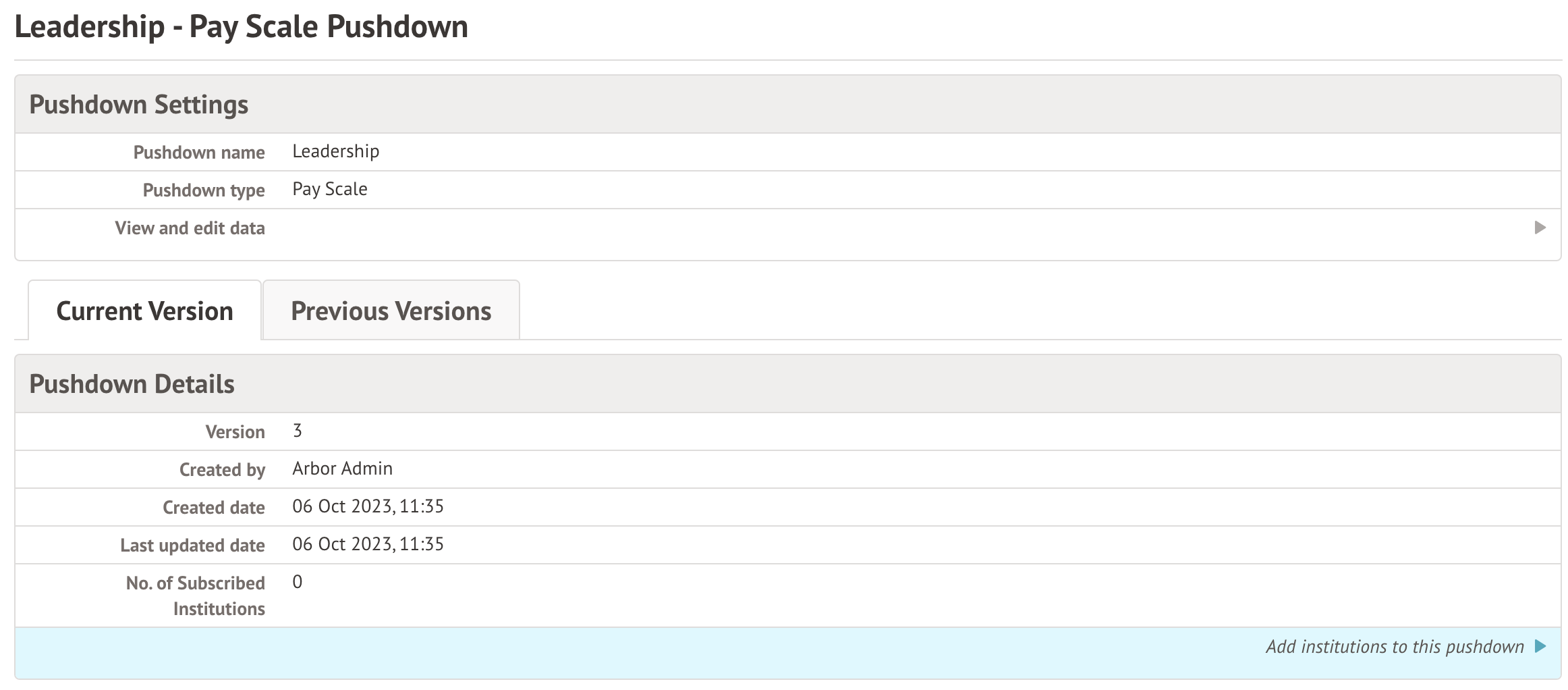Click the Leadership - Pay Scale Pushdown page title
Screen dimensions: 1568x690
241,27
